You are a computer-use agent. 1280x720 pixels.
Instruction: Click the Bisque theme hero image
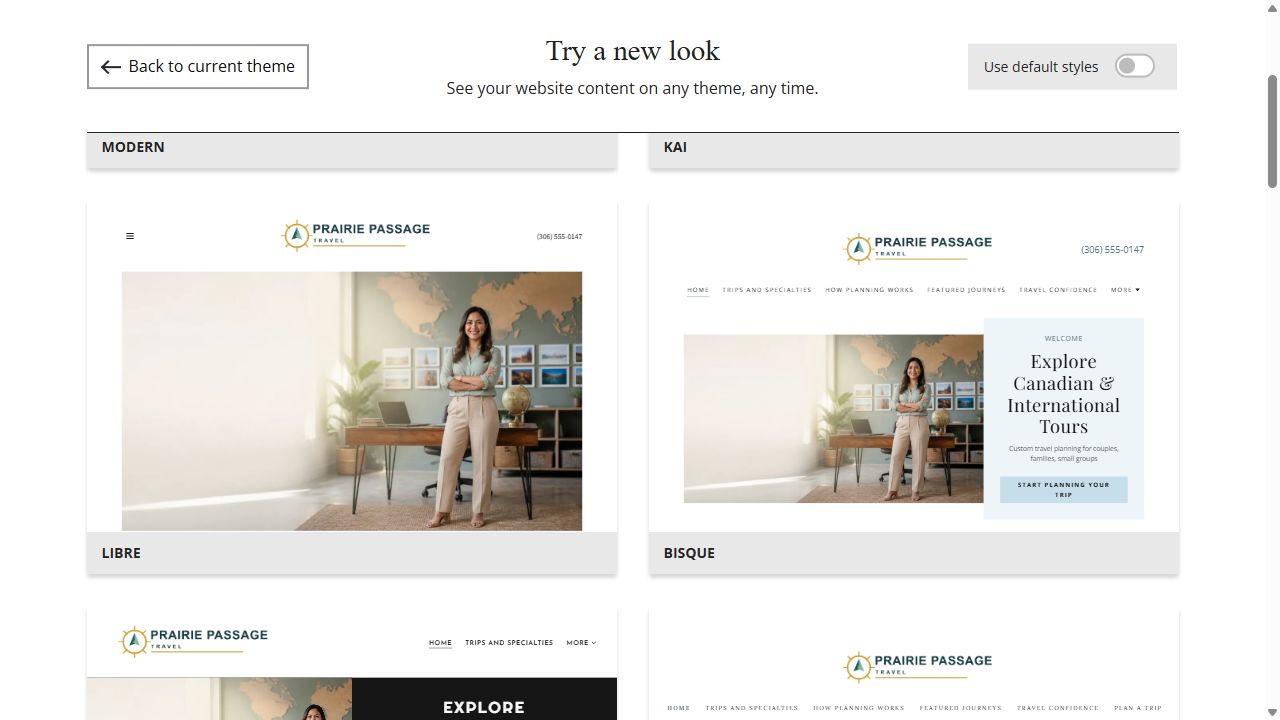pyautogui.click(x=834, y=419)
